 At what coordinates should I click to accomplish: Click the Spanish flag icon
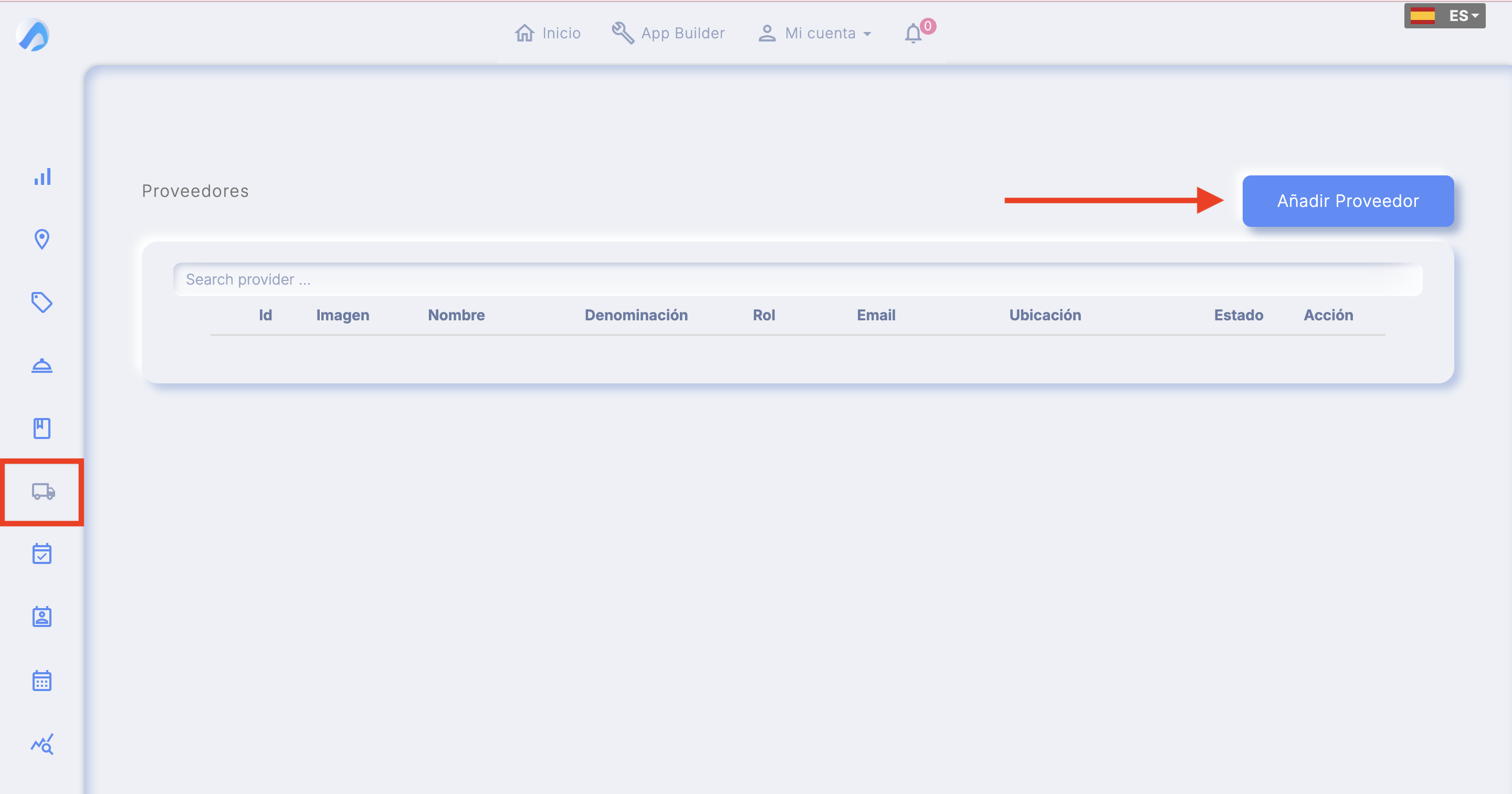pyautogui.click(x=1422, y=16)
